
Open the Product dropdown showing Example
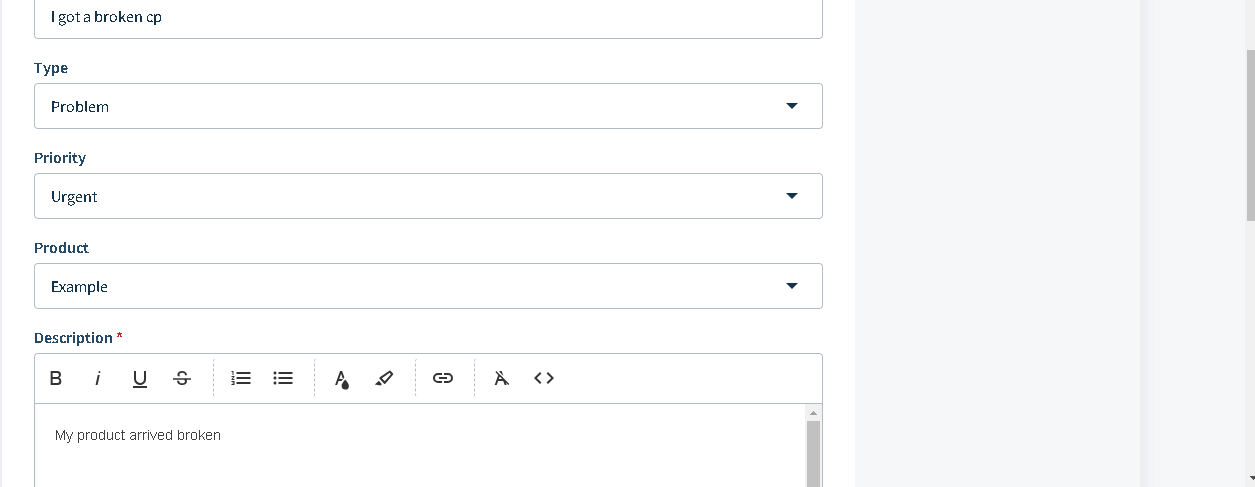[x=428, y=286]
